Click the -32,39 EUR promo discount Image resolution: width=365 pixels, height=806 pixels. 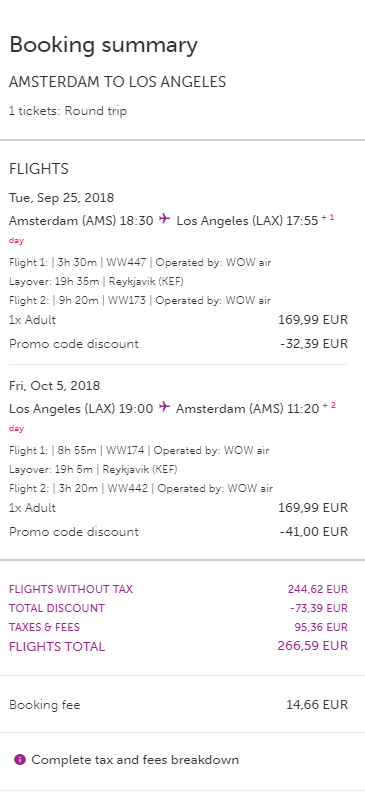tap(314, 343)
